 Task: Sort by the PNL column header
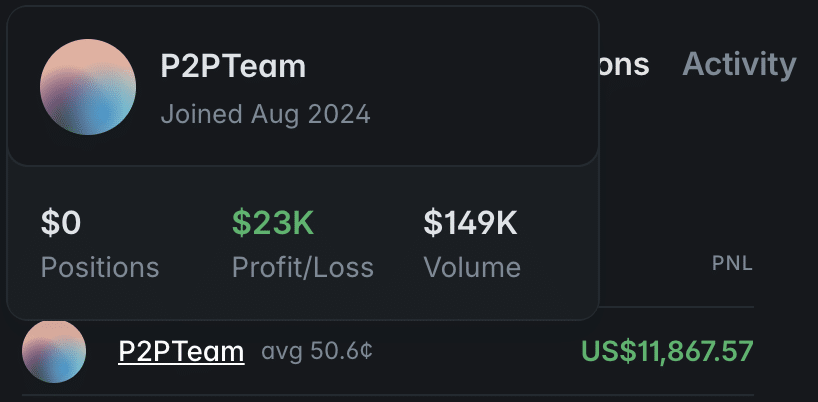732,264
